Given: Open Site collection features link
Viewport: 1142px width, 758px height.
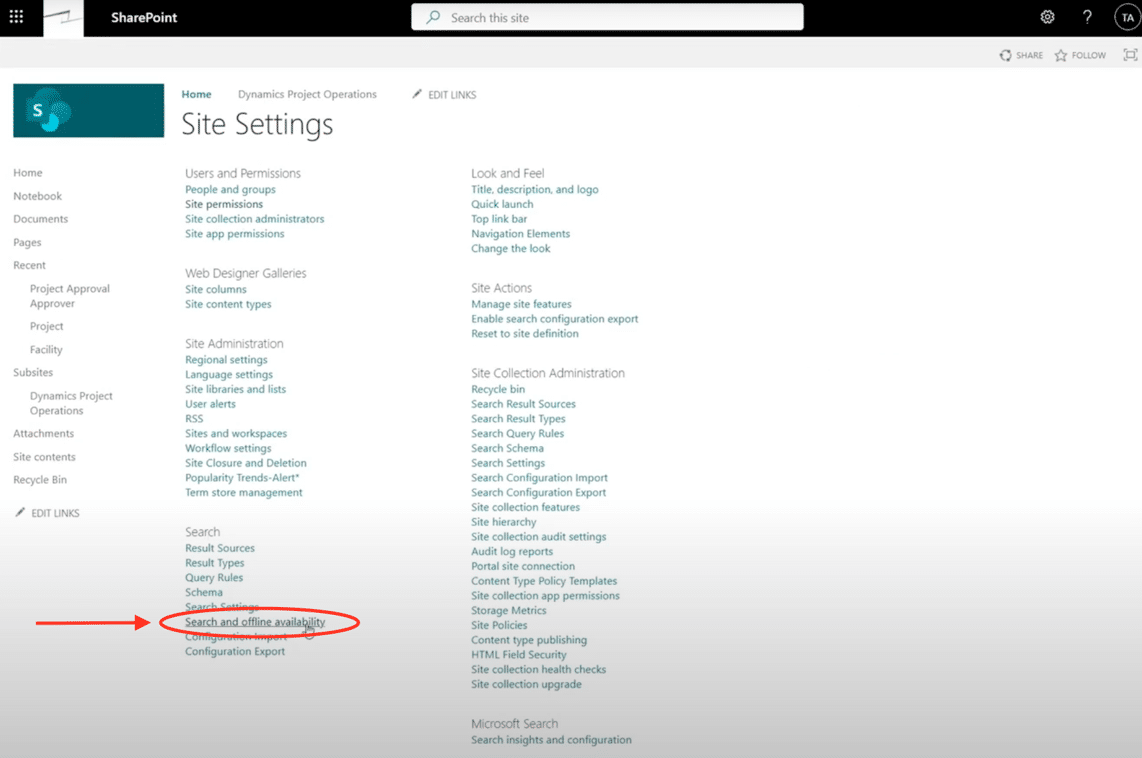Looking at the screenshot, I should [525, 507].
